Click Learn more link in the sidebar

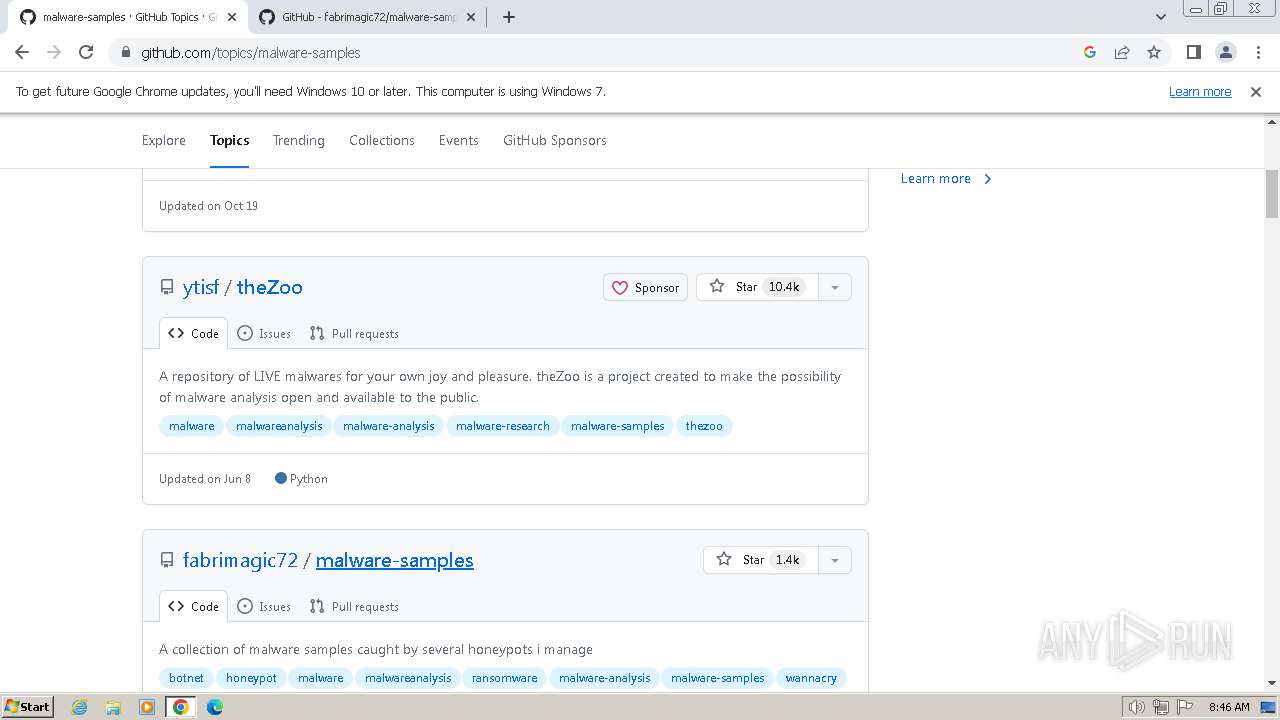coord(946,178)
